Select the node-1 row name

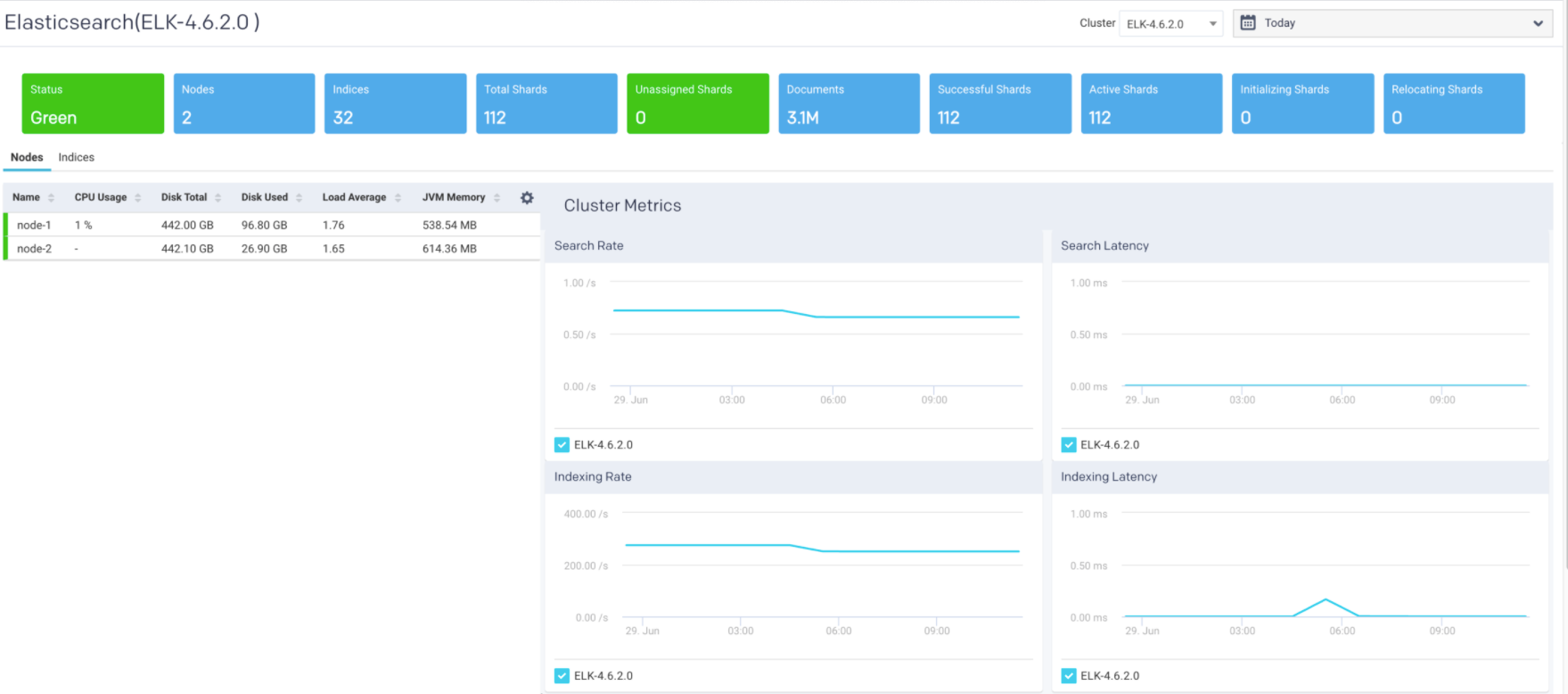(34, 226)
